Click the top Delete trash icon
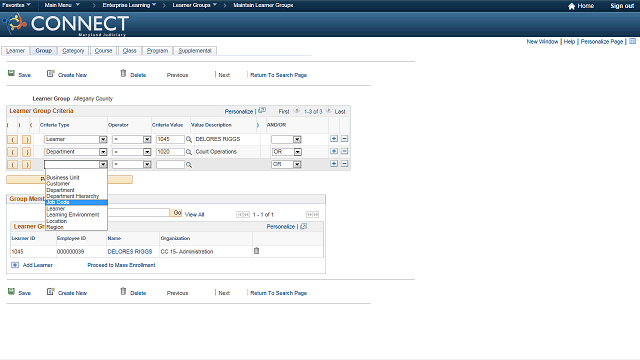640x360 pixels. (x=123, y=73)
